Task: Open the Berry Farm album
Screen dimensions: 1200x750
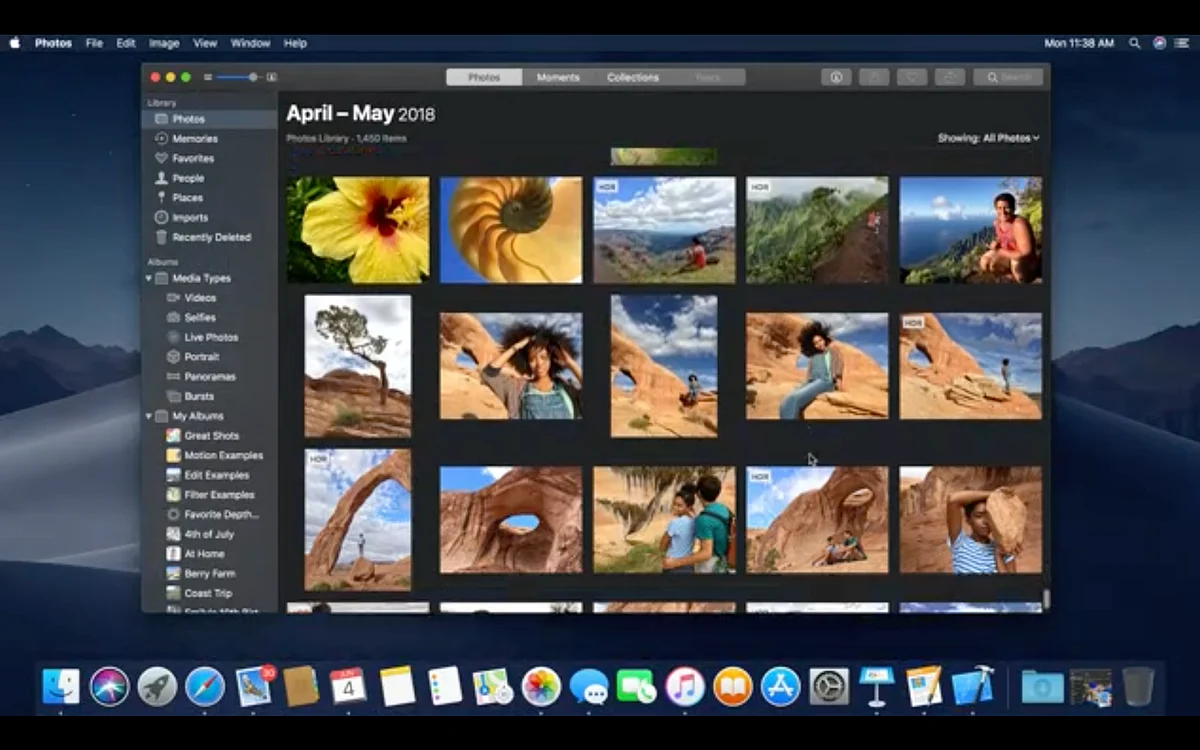Action: (208, 574)
